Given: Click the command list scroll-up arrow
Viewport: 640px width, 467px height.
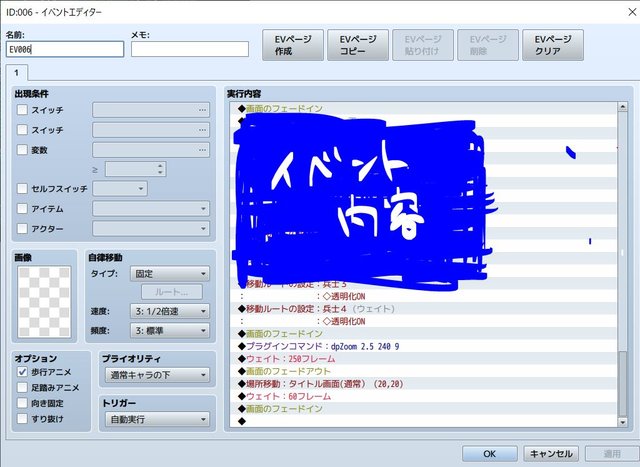Looking at the screenshot, I should [x=622, y=107].
